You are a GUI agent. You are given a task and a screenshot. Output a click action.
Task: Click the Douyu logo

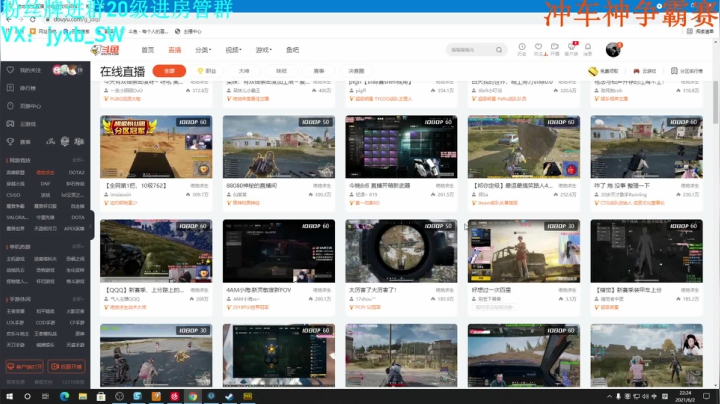(105, 50)
